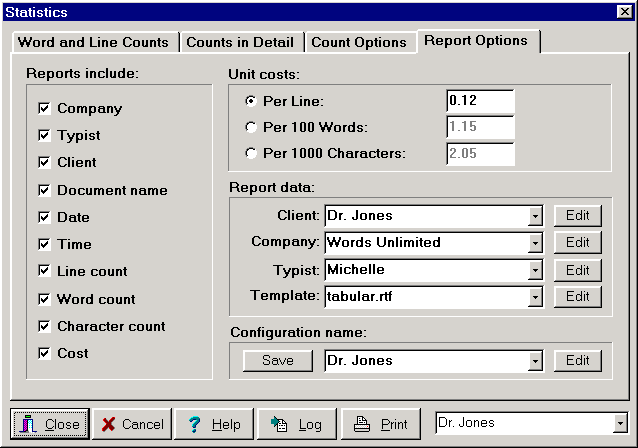Uncheck the Company report checkbox
The width and height of the screenshot is (638, 448).
point(44,108)
